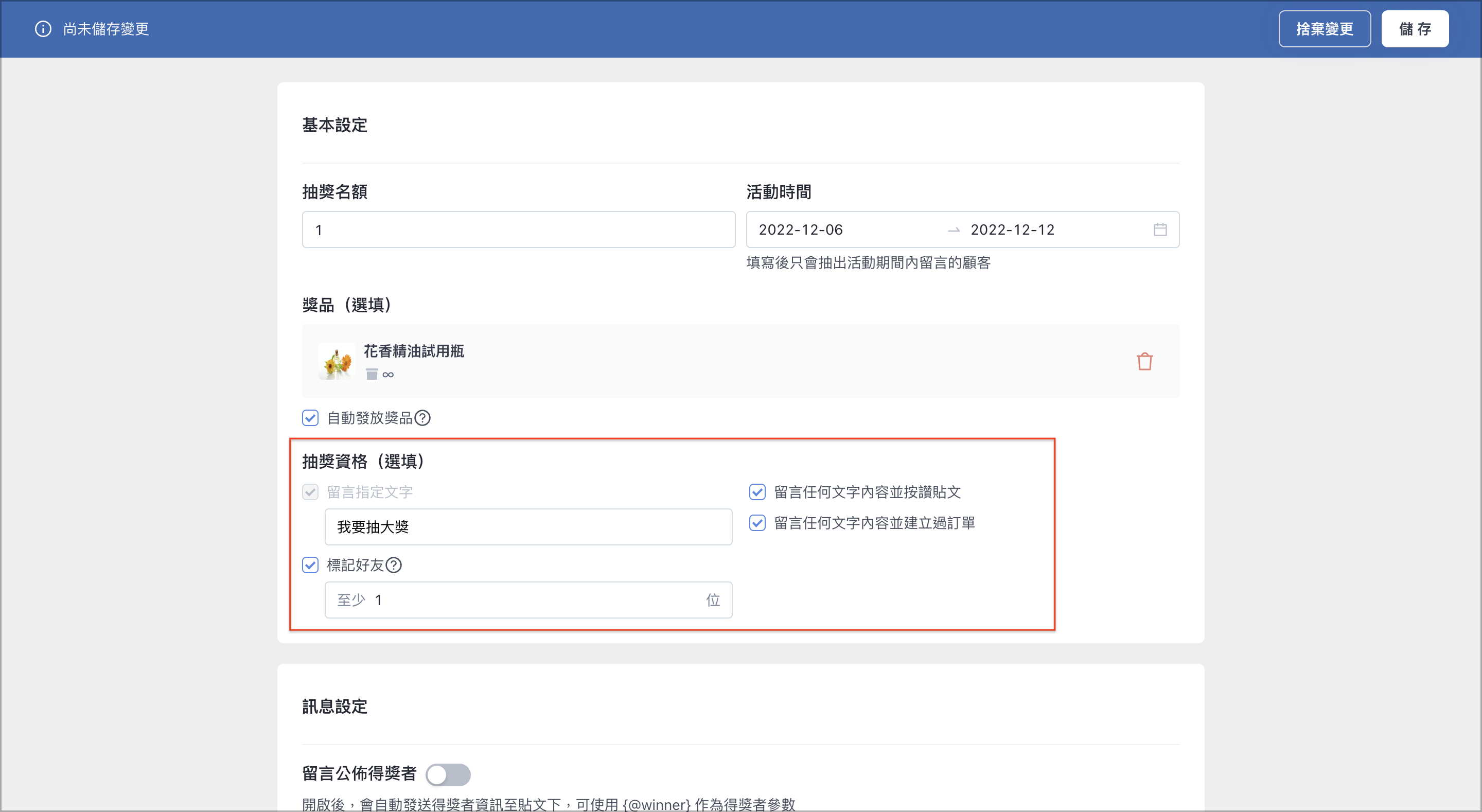Open the 花香精油試用瓶 product thumbnail
The image size is (1482, 812).
[337, 361]
